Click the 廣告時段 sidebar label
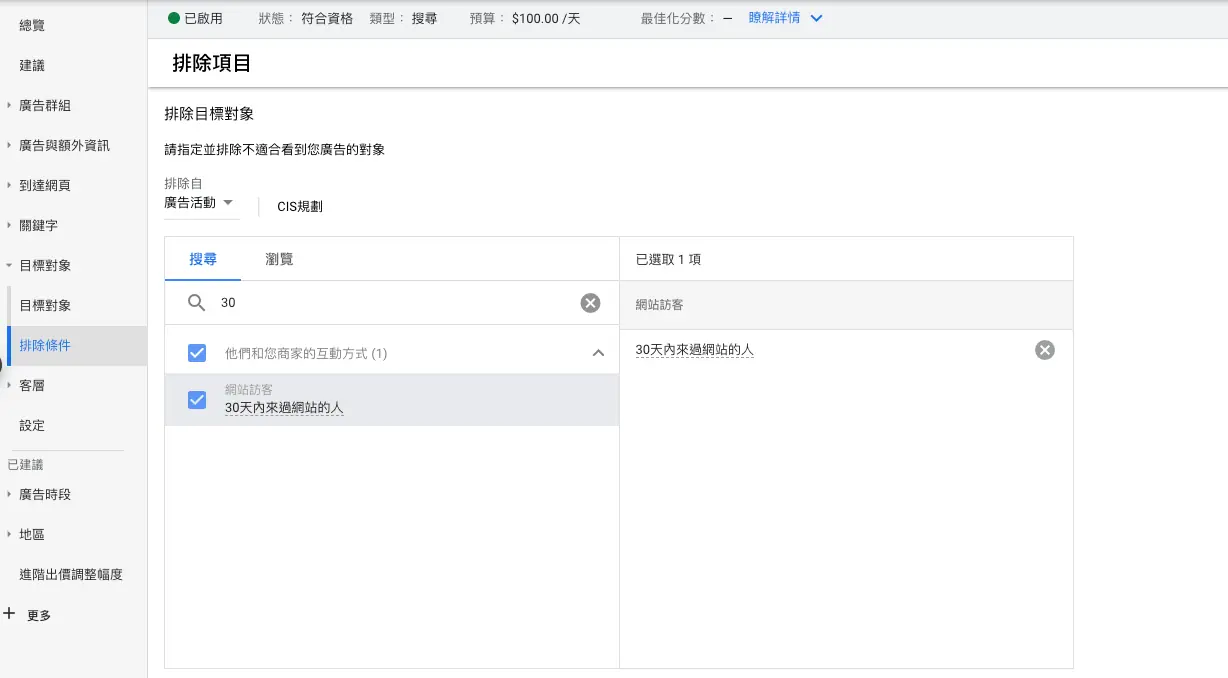The height and width of the screenshot is (678, 1228). coord(45,494)
